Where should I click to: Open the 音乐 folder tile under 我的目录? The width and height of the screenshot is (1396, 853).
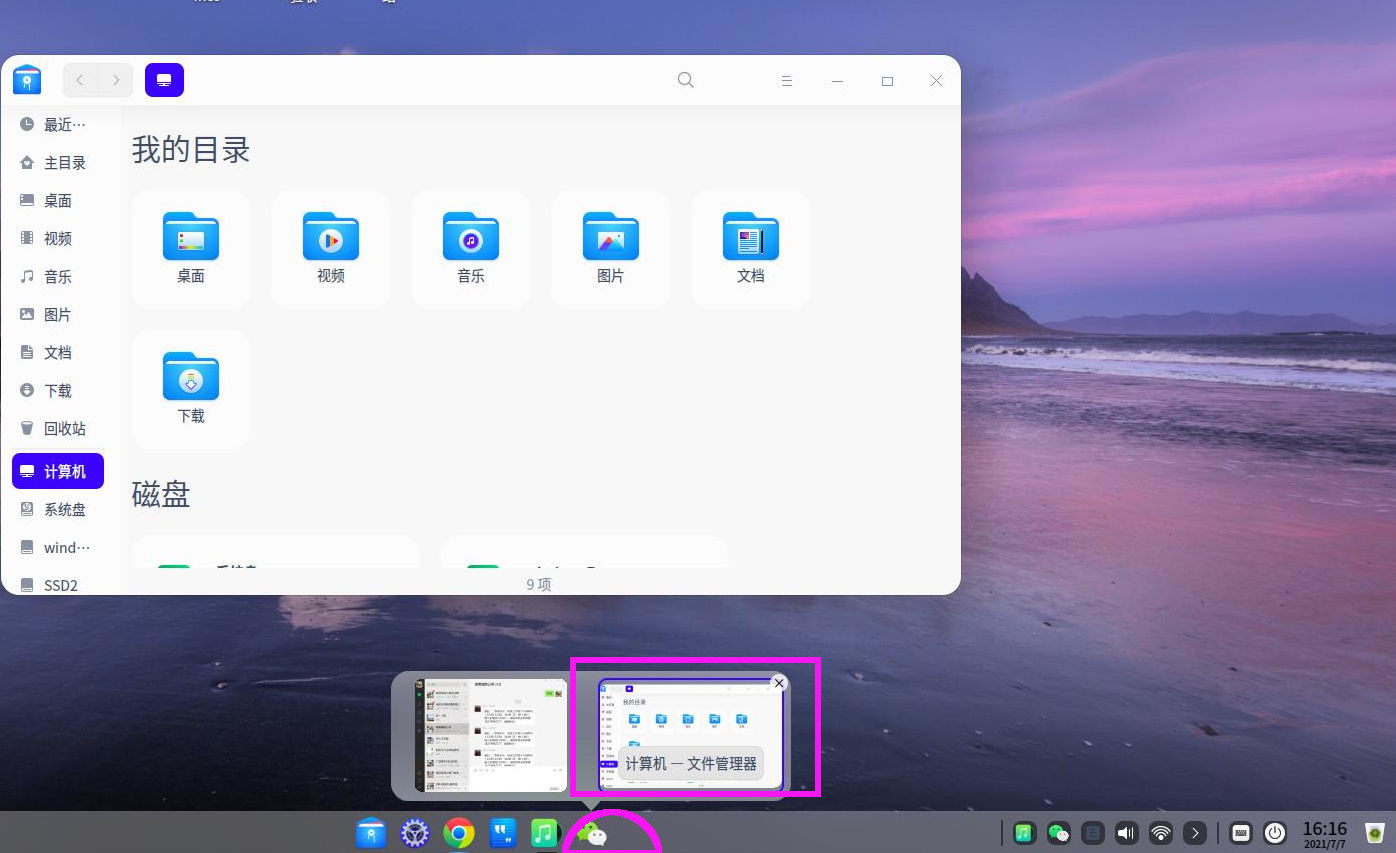click(x=471, y=249)
